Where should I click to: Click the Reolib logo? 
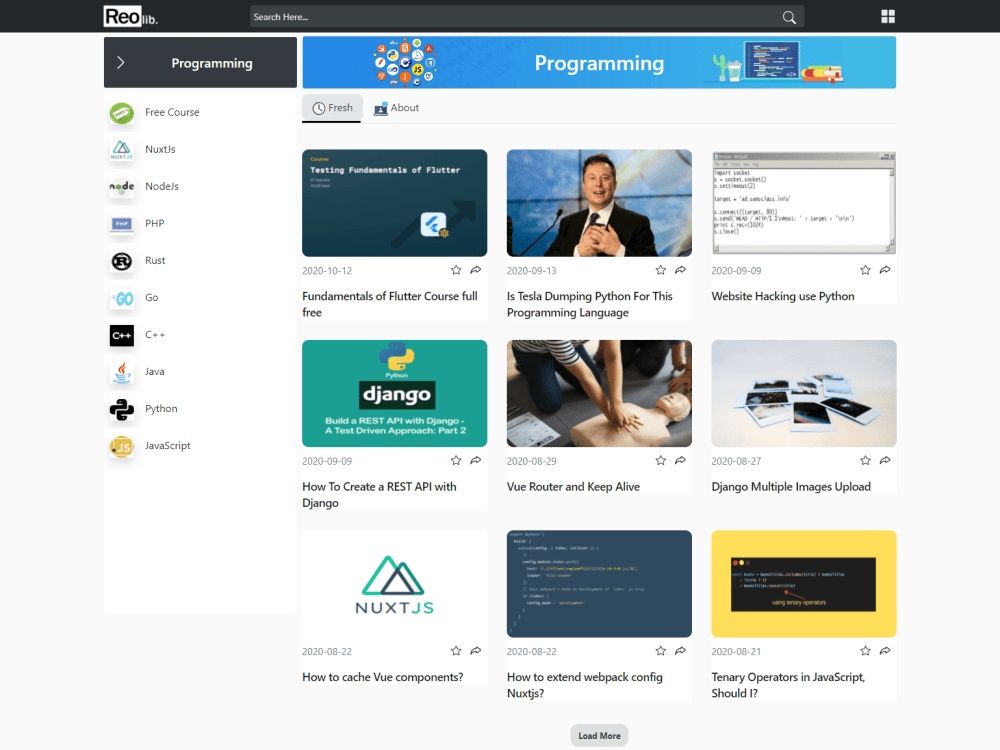point(131,17)
